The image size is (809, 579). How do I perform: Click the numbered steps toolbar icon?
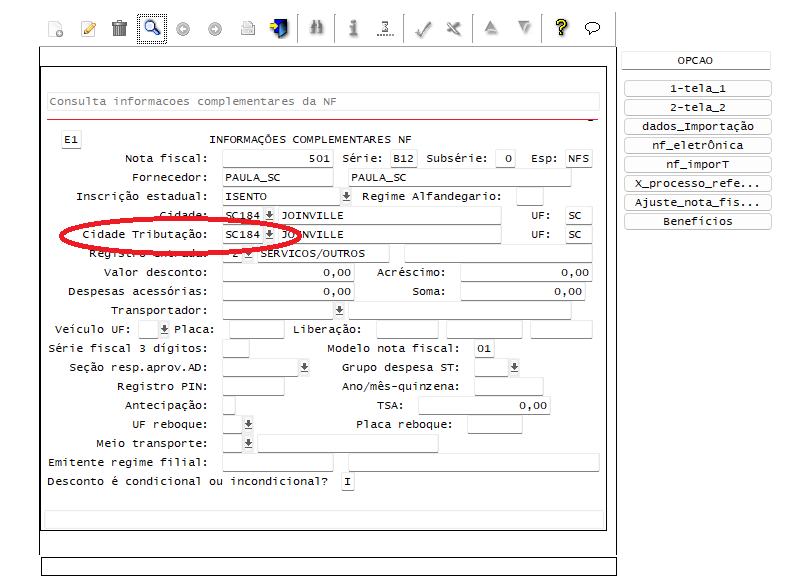pos(385,28)
